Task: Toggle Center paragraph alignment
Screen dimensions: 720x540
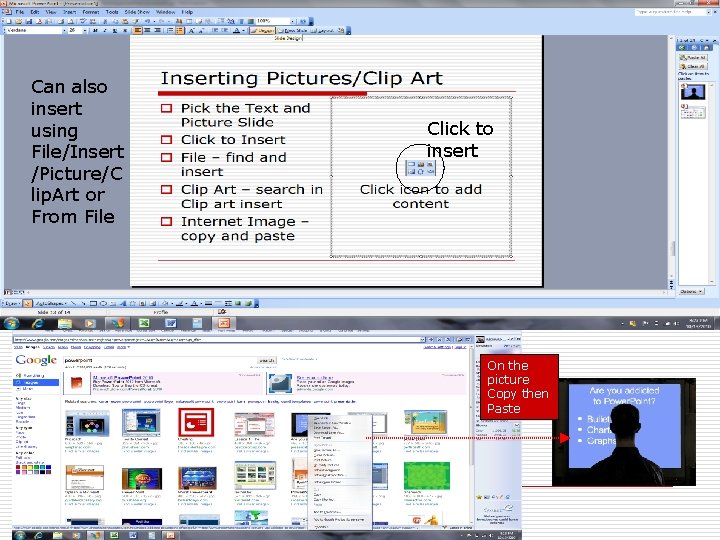Action: coord(147,30)
